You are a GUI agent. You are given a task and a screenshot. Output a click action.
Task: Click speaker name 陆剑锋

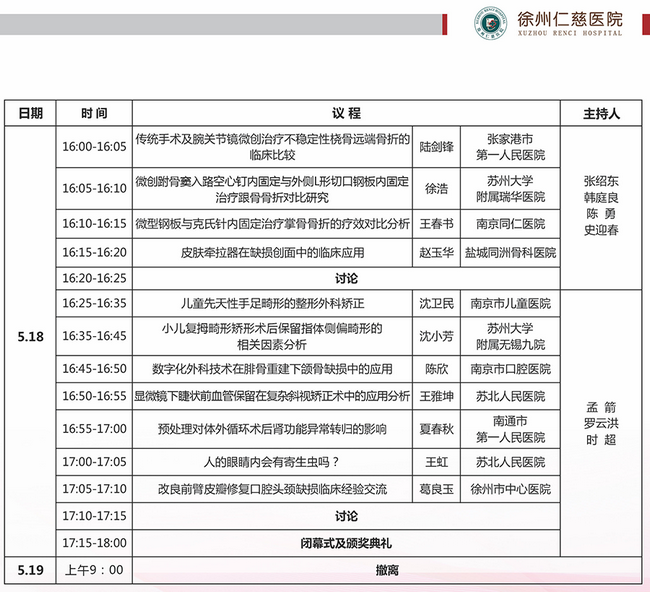pyautogui.click(x=436, y=147)
